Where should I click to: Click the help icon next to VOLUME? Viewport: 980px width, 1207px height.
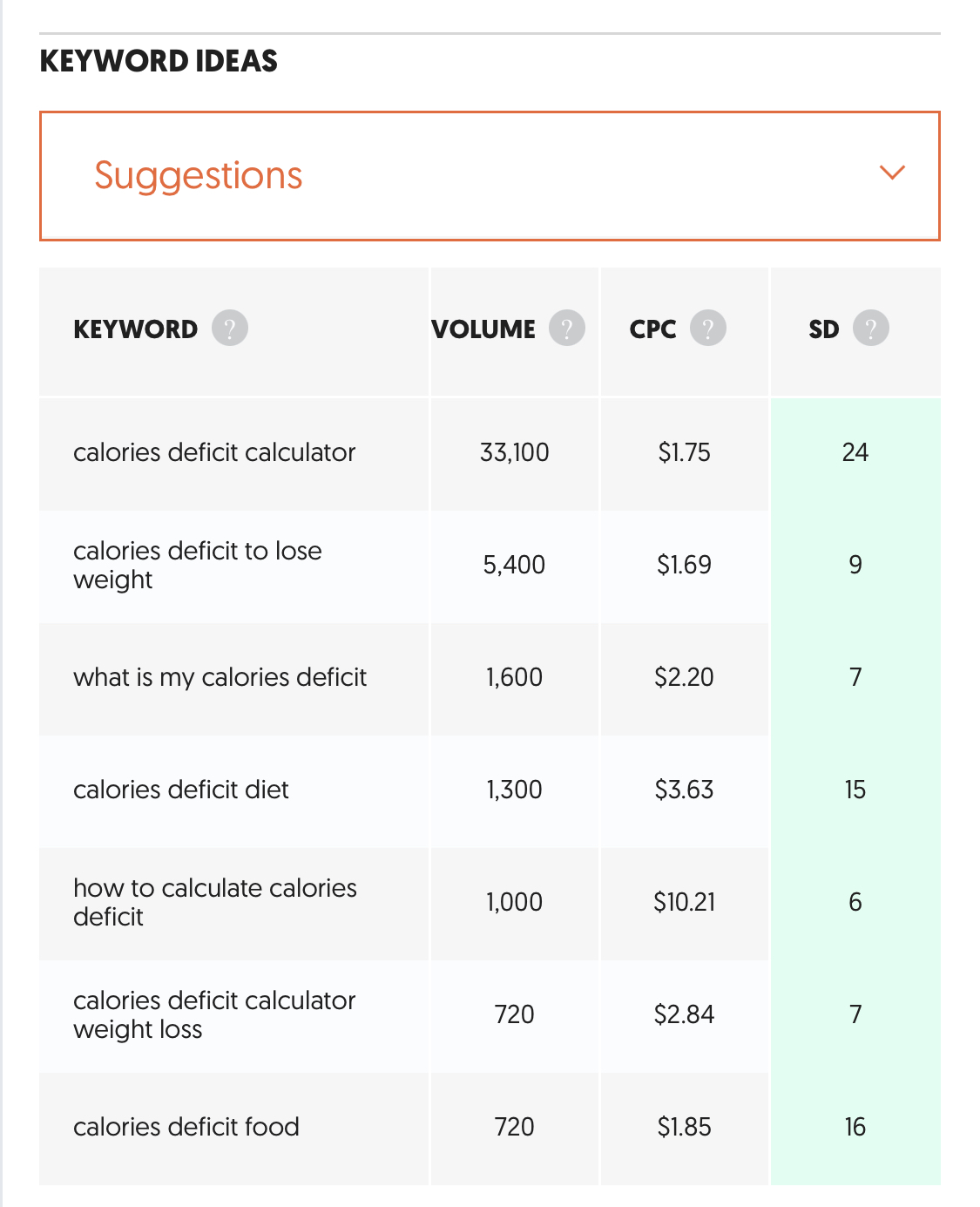click(x=567, y=329)
